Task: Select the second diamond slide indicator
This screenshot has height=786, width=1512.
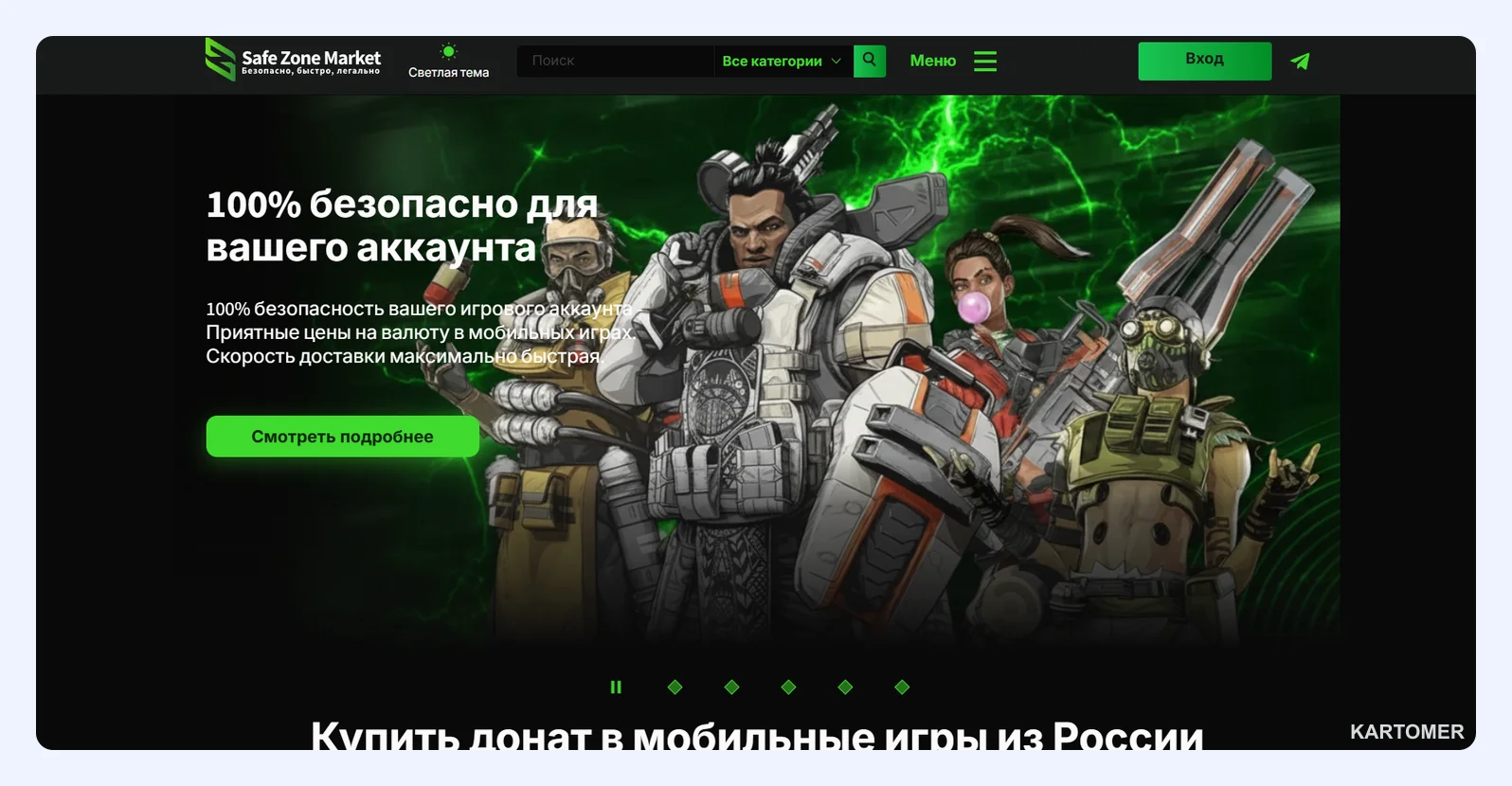Action: (x=731, y=688)
